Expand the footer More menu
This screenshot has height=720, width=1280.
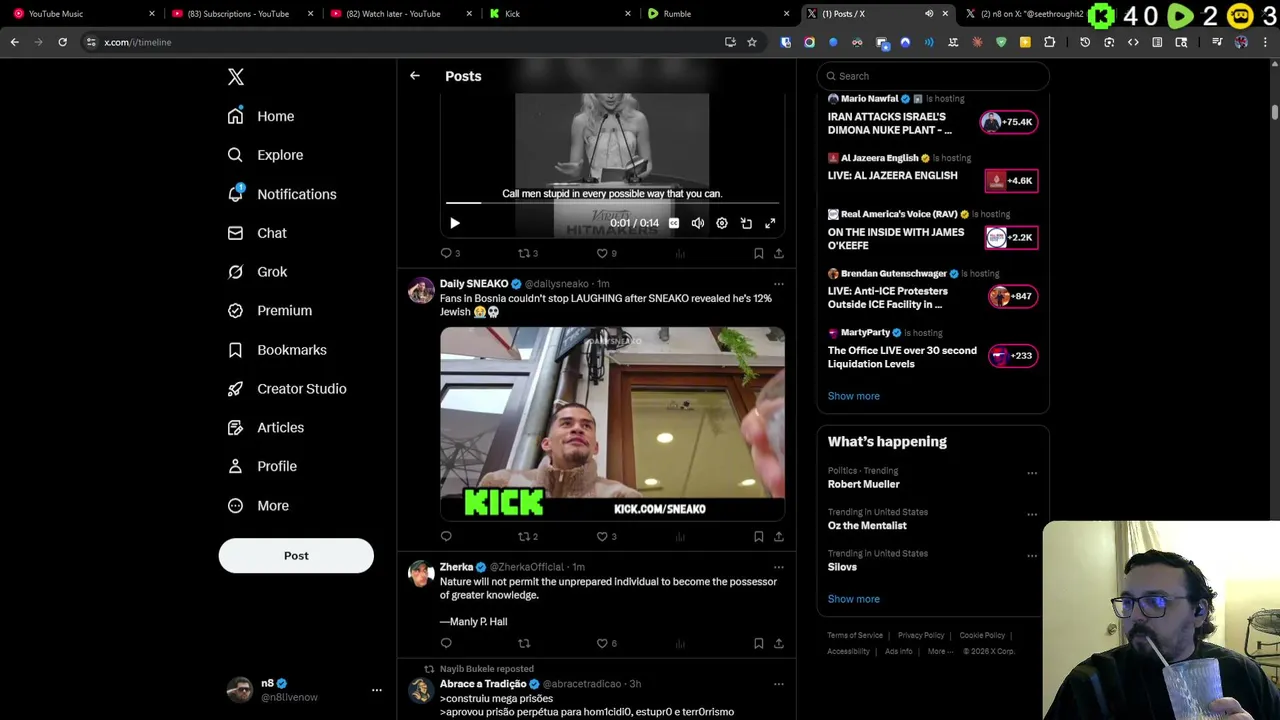pos(939,651)
